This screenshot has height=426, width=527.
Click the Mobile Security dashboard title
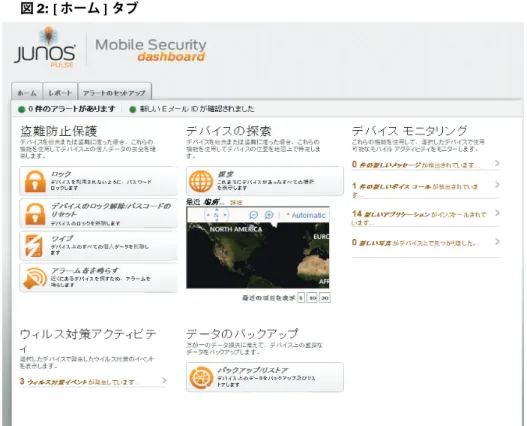pos(151,50)
